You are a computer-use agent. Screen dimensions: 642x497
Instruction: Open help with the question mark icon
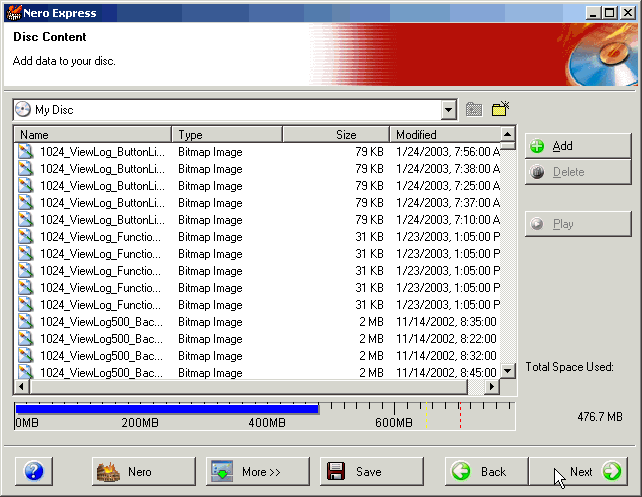[x=34, y=471]
